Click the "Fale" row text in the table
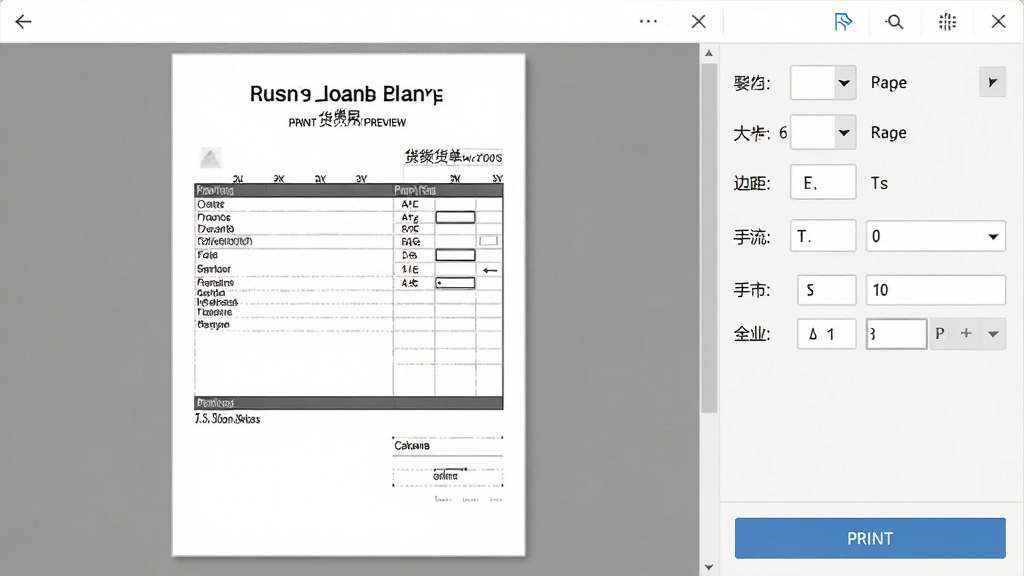Screen dimensions: 1024x576 [207, 255]
